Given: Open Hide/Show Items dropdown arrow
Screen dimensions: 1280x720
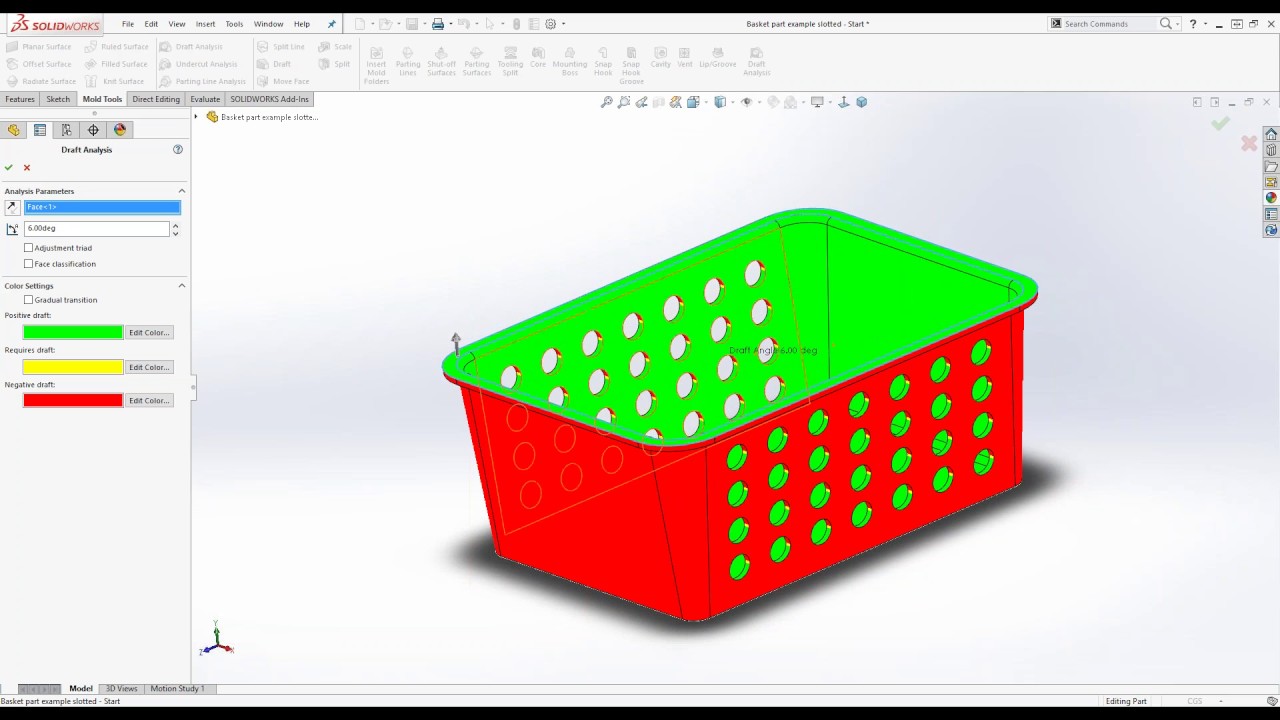Looking at the screenshot, I should point(758,102).
